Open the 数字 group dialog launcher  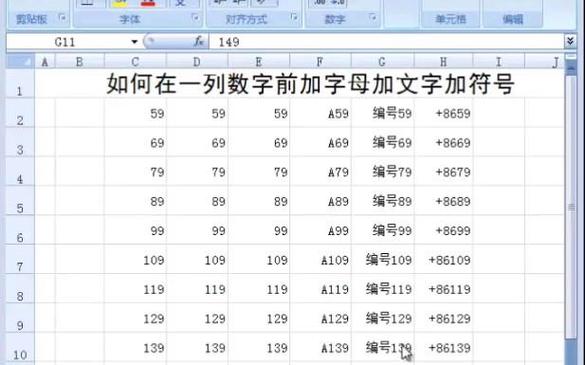coord(372,17)
